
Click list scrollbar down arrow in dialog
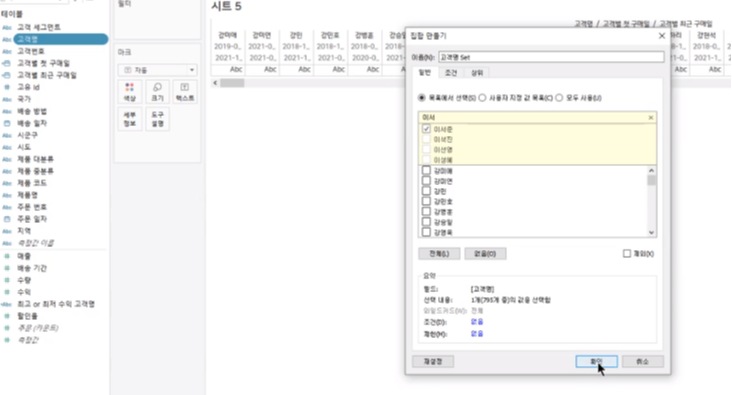click(651, 233)
